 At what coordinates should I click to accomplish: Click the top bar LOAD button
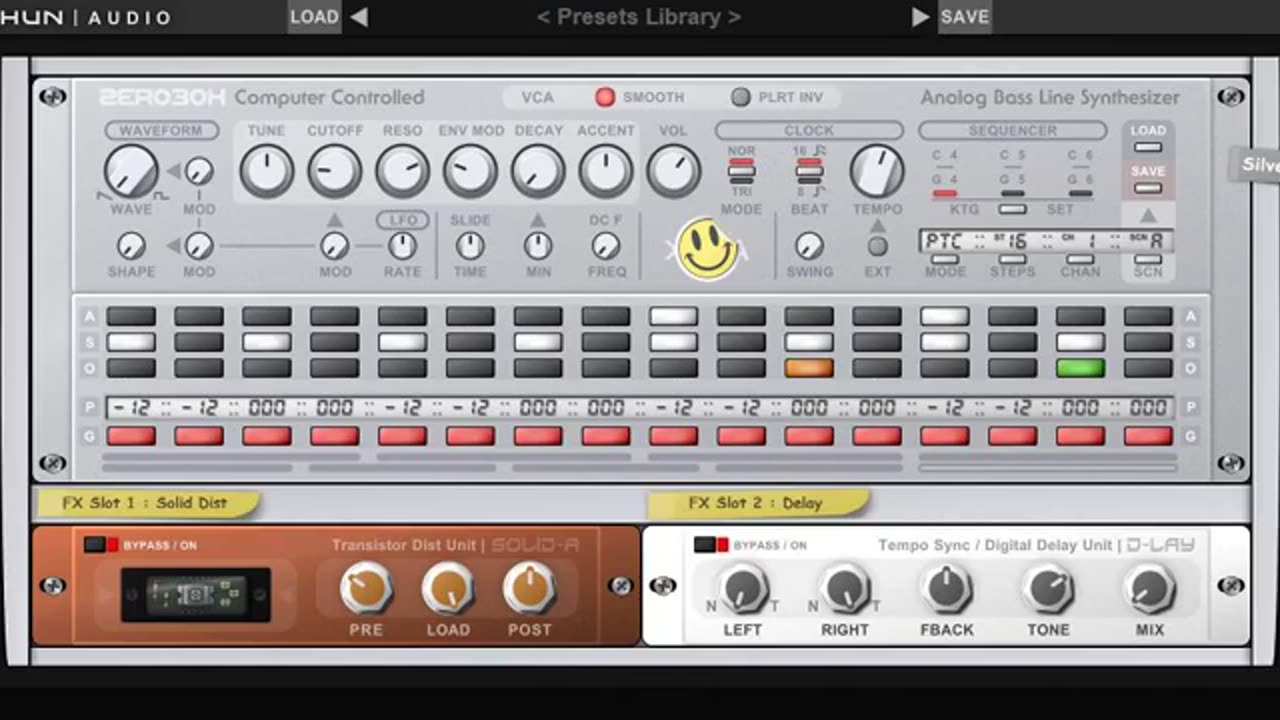click(314, 17)
